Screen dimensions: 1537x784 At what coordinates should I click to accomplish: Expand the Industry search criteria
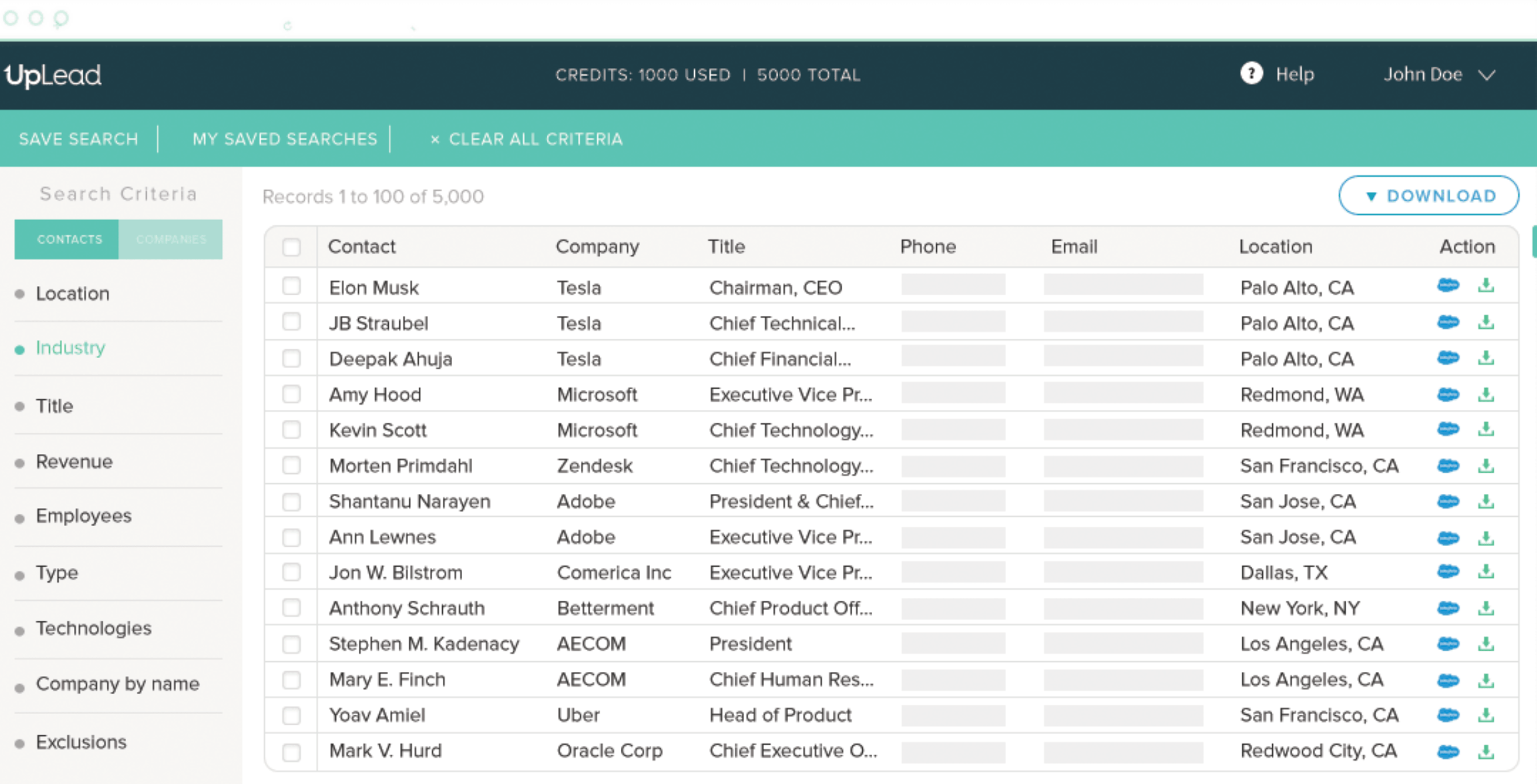tap(70, 348)
